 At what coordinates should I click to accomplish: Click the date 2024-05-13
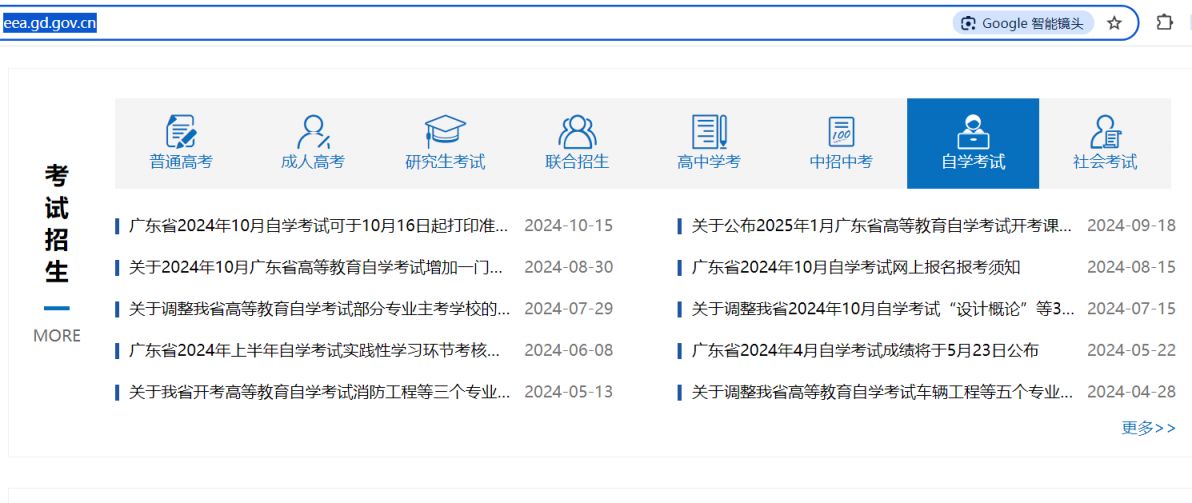point(569,393)
